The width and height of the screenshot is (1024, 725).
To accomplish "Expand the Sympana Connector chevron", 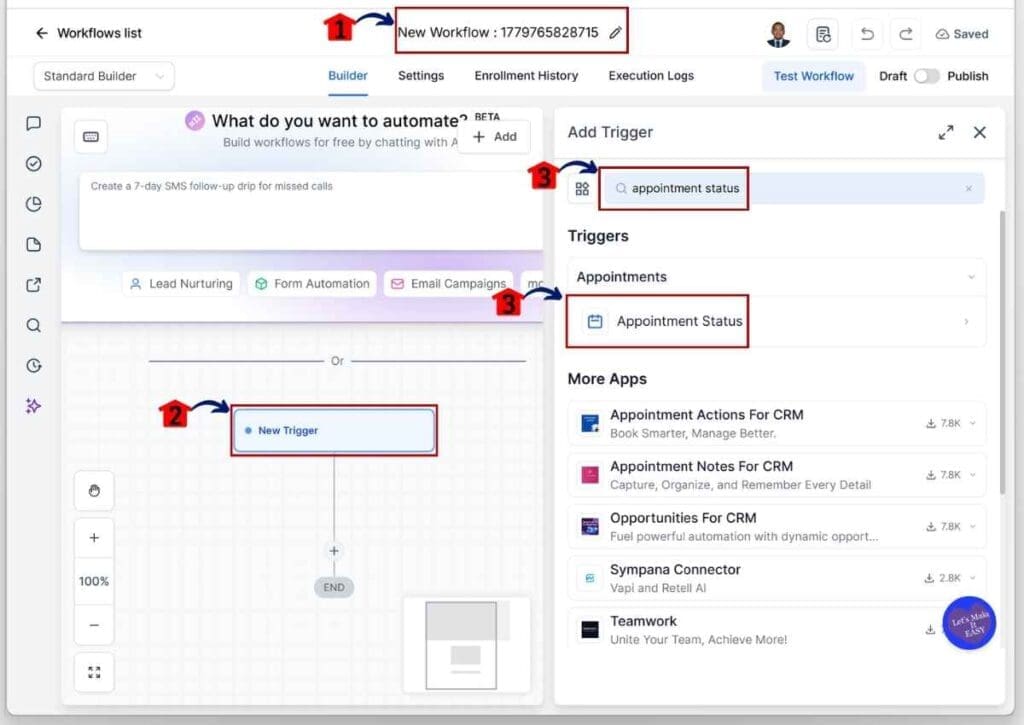I will point(973,578).
